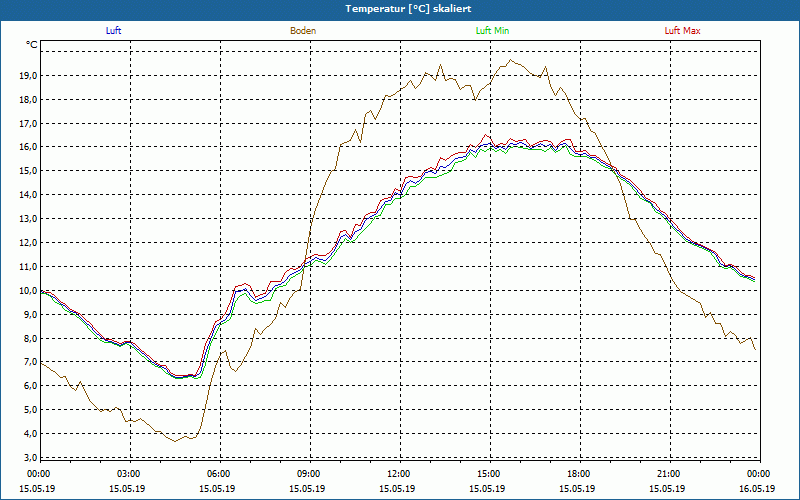Viewport: 800px width, 500px height.
Task: Click the 21:00 time axis label
Action: [667, 474]
